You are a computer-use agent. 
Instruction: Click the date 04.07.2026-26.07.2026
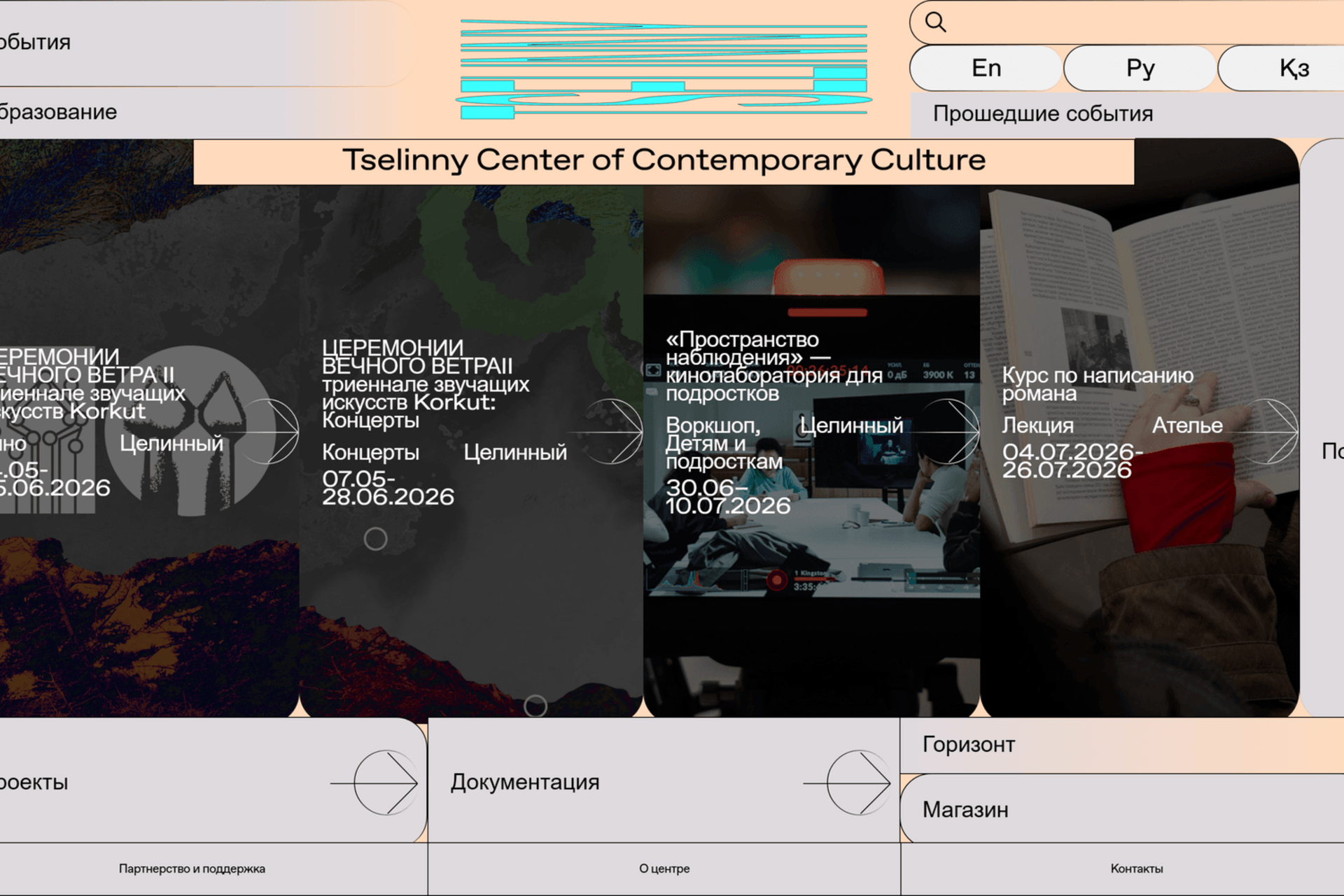[1072, 461]
